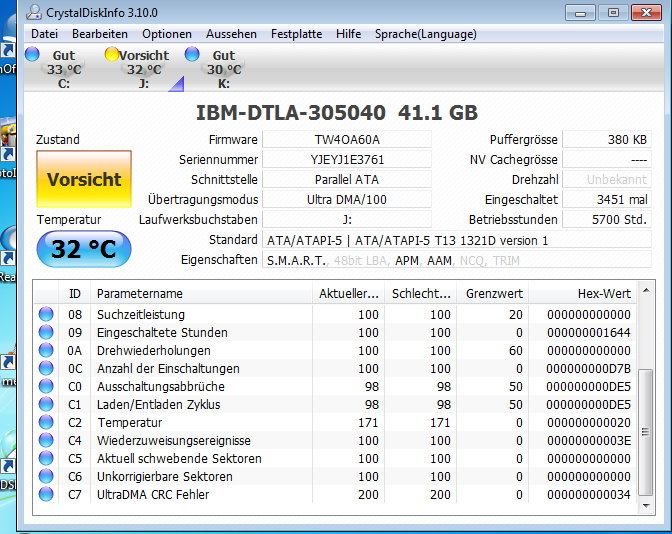Select the Laden/Entladen Zyklus row
The height and width of the screenshot is (534, 672).
[335, 405]
